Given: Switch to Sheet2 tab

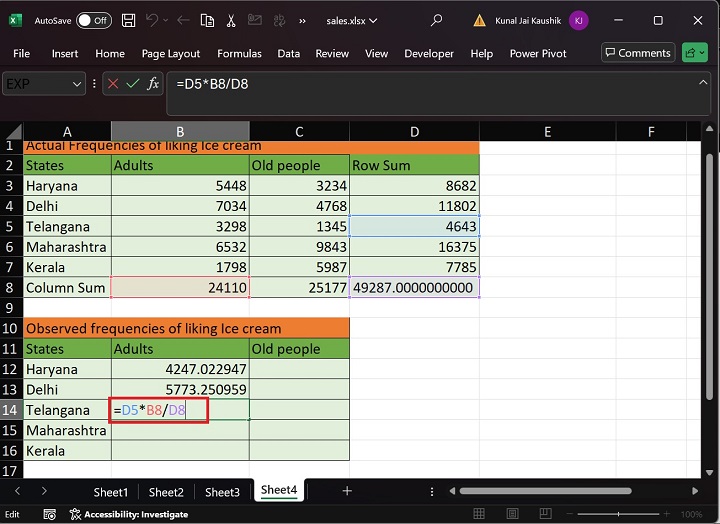Looking at the screenshot, I should coord(166,492).
